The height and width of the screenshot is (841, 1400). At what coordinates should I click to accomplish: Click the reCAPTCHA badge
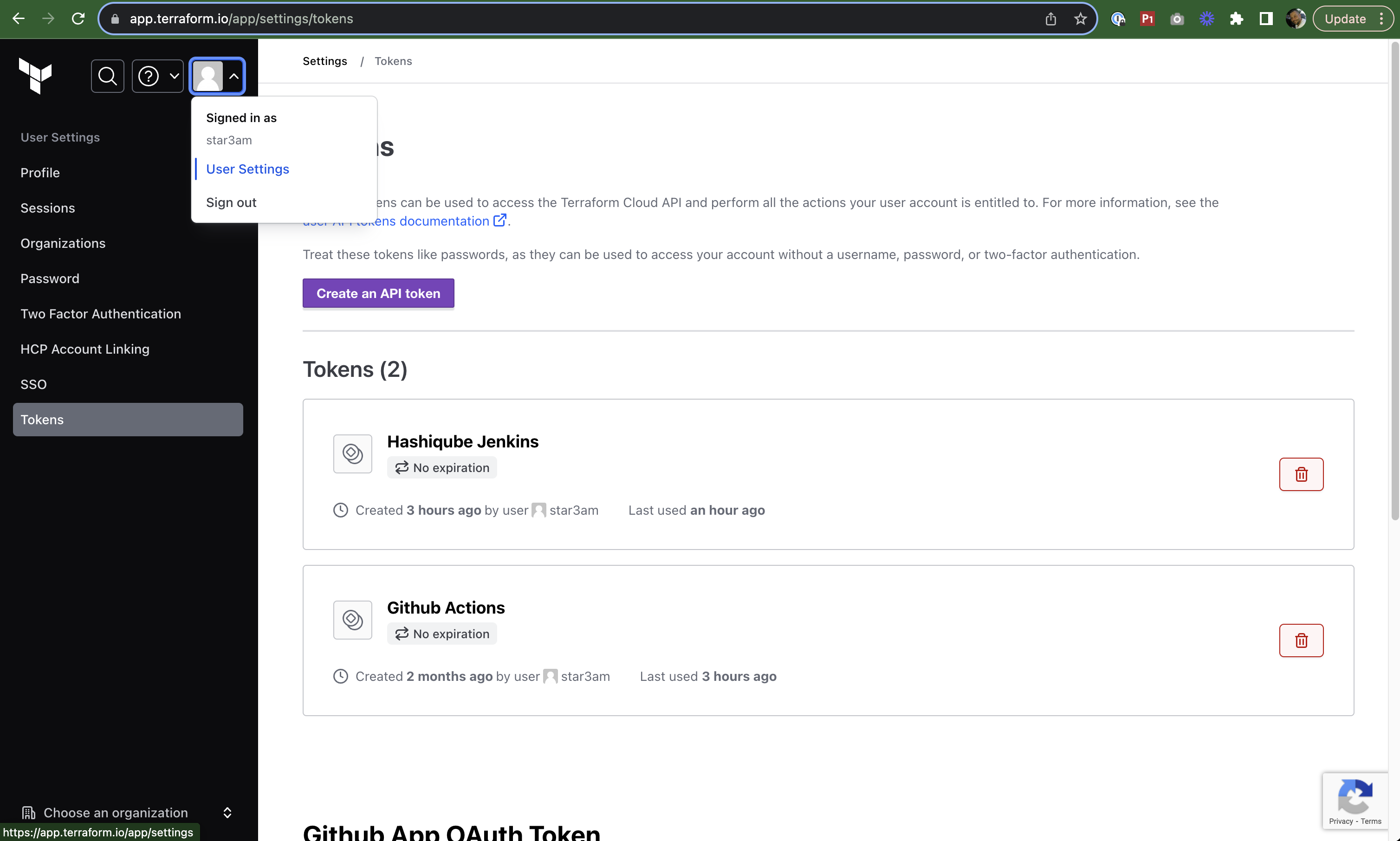coord(1355,801)
